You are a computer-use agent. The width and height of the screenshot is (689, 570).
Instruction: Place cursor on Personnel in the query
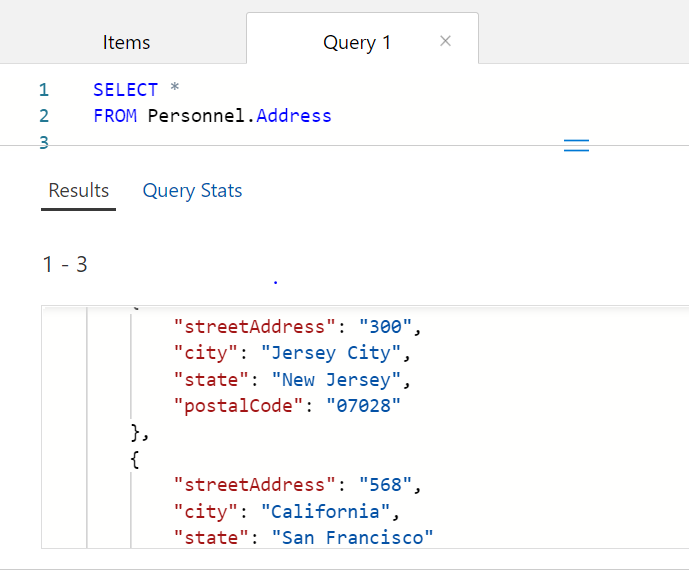tap(198, 115)
